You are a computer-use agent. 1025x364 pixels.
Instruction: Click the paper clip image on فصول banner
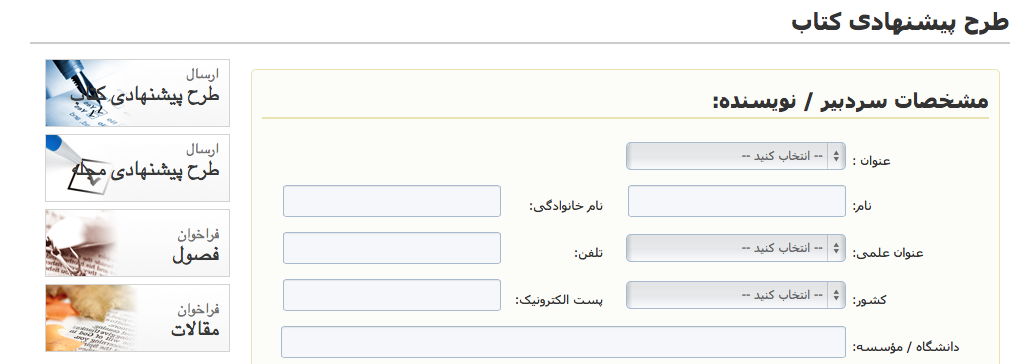77,245
